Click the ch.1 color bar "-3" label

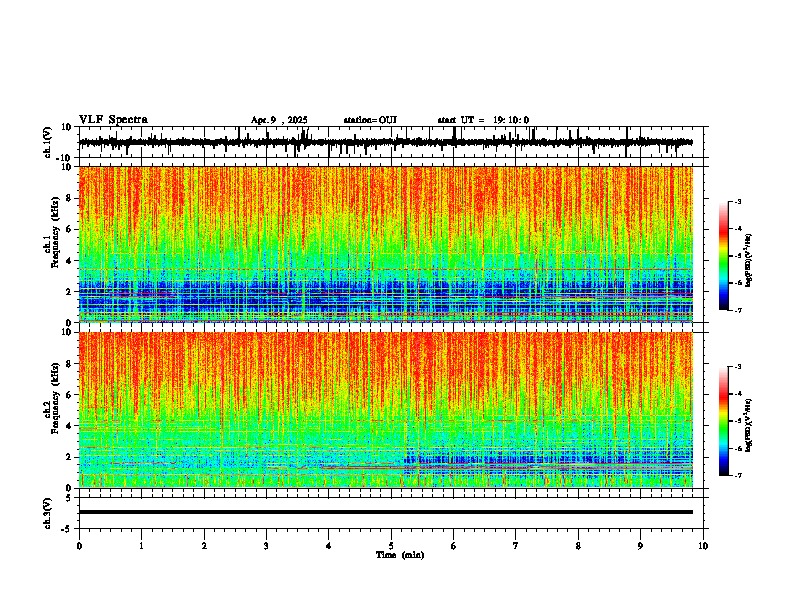[738, 202]
